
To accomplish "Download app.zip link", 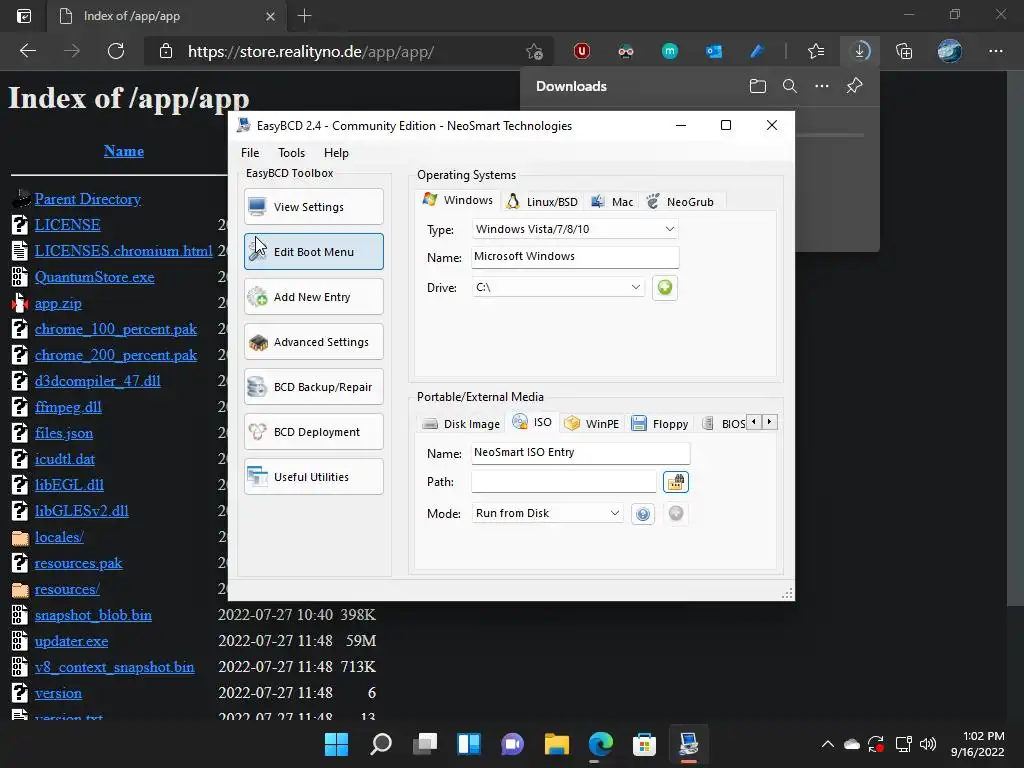I will click(x=58, y=303).
